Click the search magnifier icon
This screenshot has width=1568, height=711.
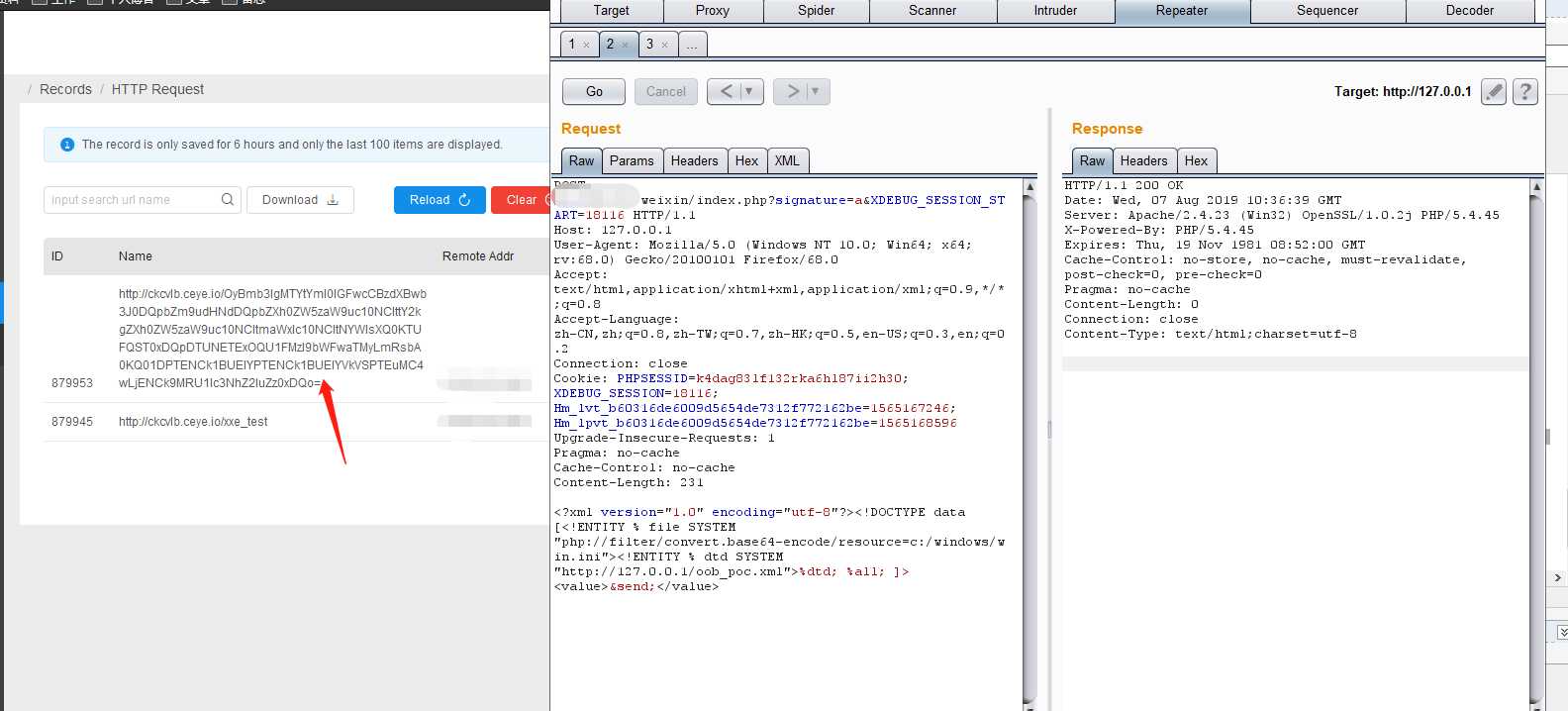click(x=228, y=199)
